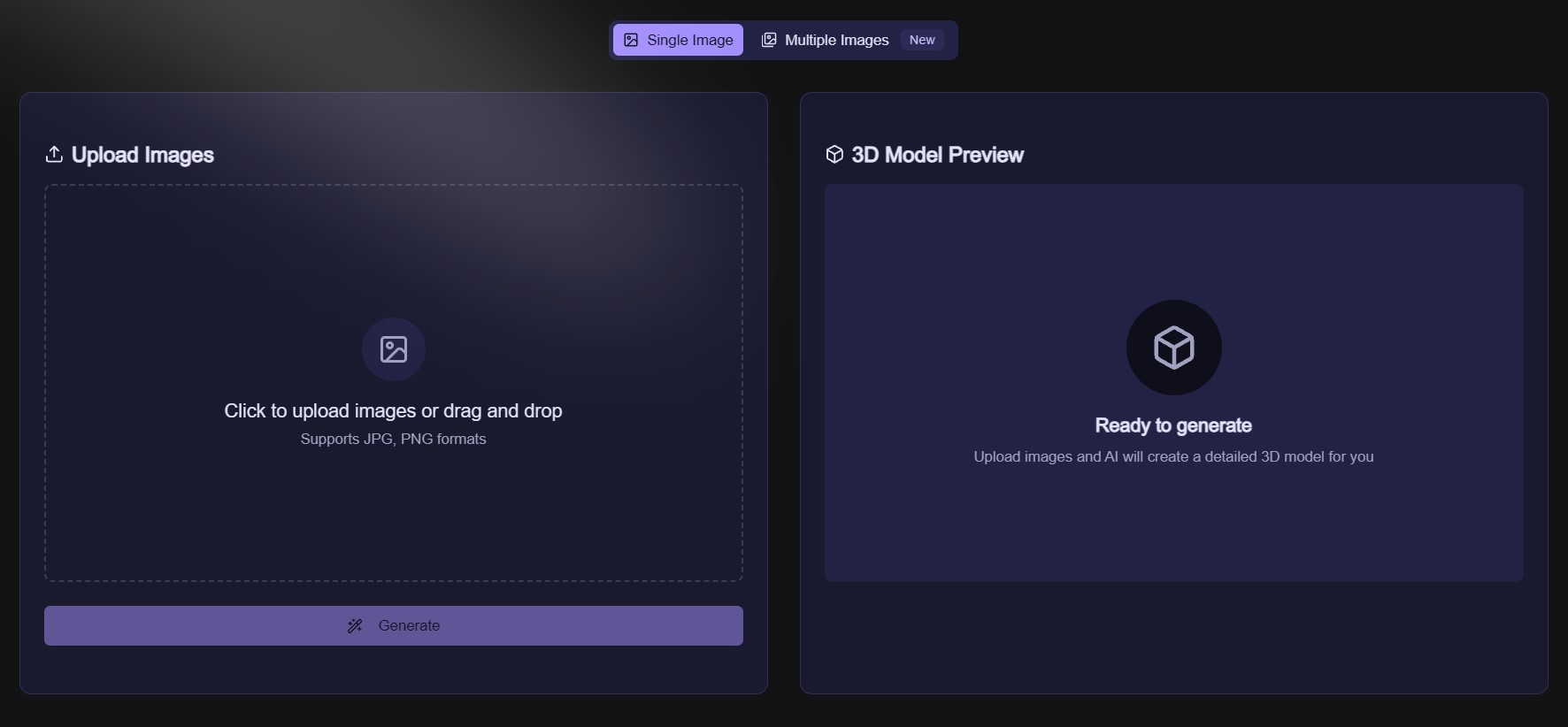The image size is (1568, 727).
Task: Click the small cube icon beside 3D Model Preview
Action: tap(834, 155)
